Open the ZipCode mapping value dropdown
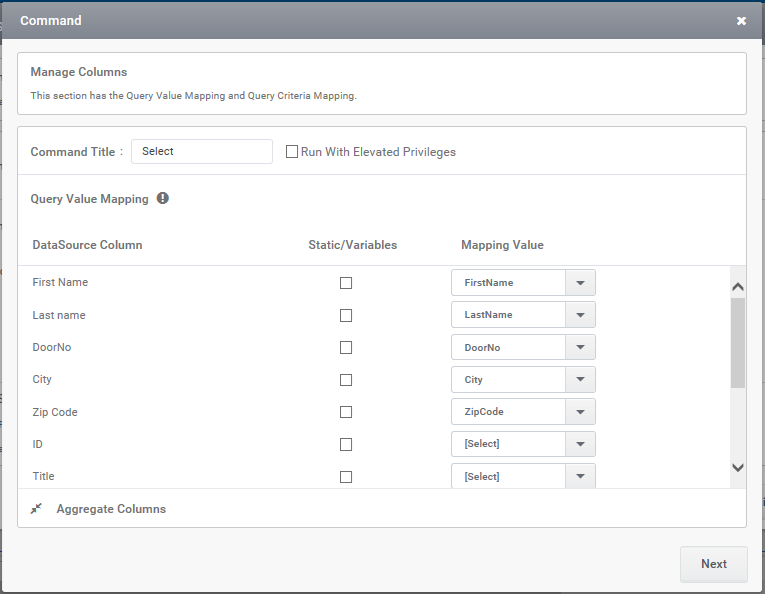The image size is (765, 594). 523,412
